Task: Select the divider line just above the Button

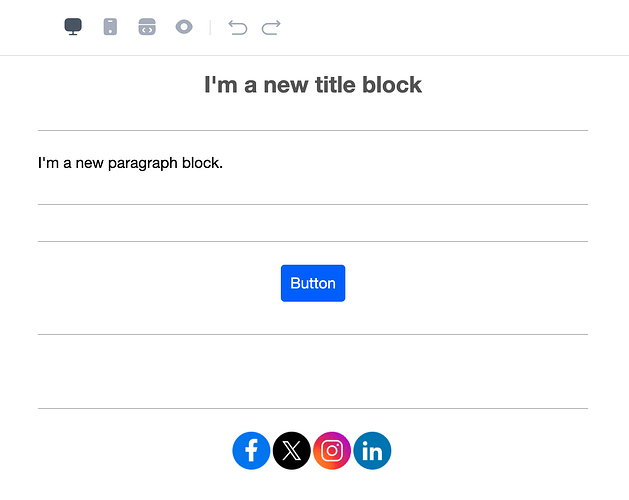Action: pyautogui.click(x=313, y=242)
